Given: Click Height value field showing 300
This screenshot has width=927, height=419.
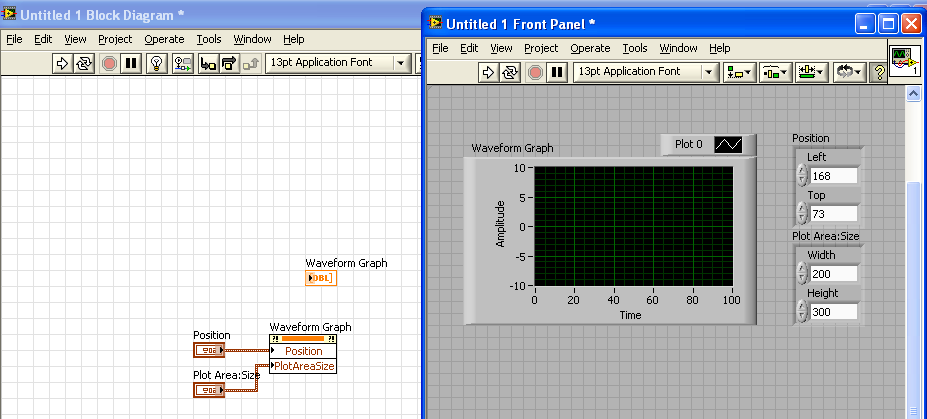Looking at the screenshot, I should click(834, 311).
